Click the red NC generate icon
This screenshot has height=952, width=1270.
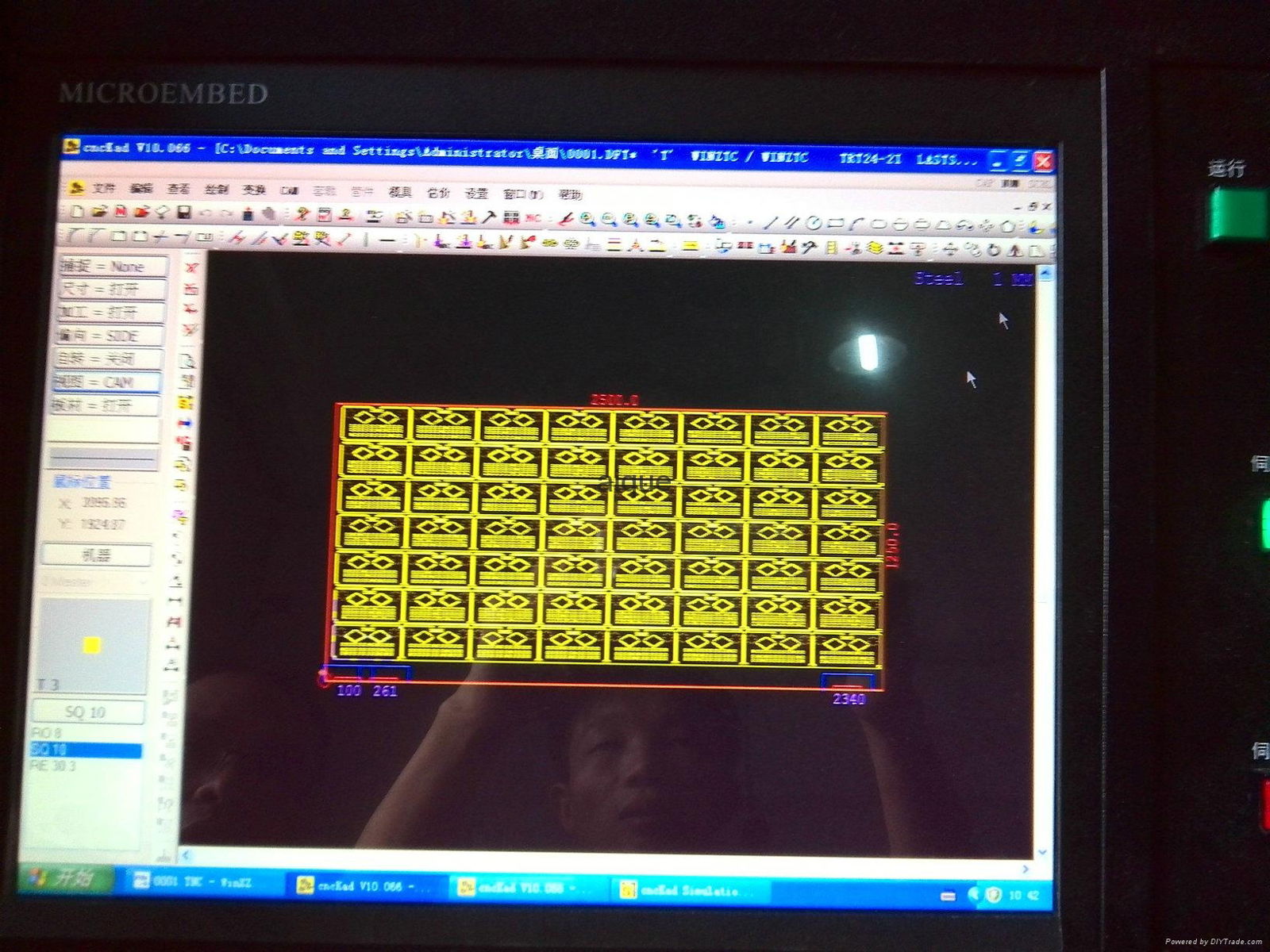tap(532, 217)
